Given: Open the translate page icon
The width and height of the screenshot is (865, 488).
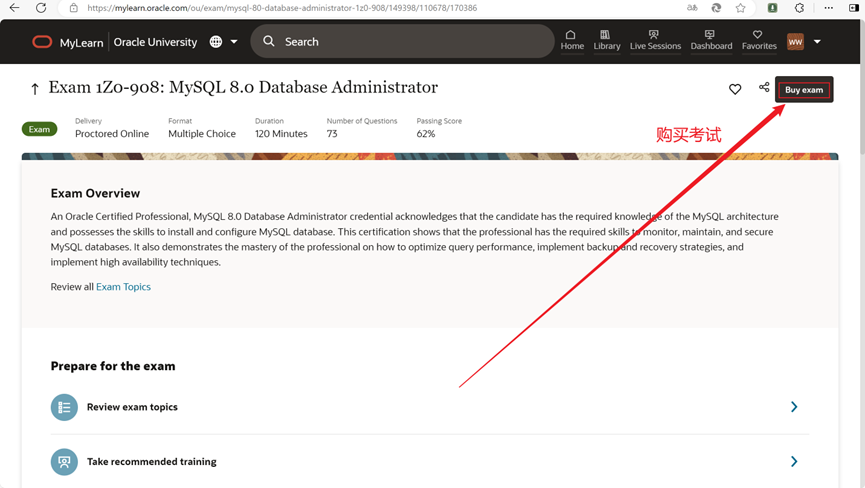Looking at the screenshot, I should [x=692, y=8].
